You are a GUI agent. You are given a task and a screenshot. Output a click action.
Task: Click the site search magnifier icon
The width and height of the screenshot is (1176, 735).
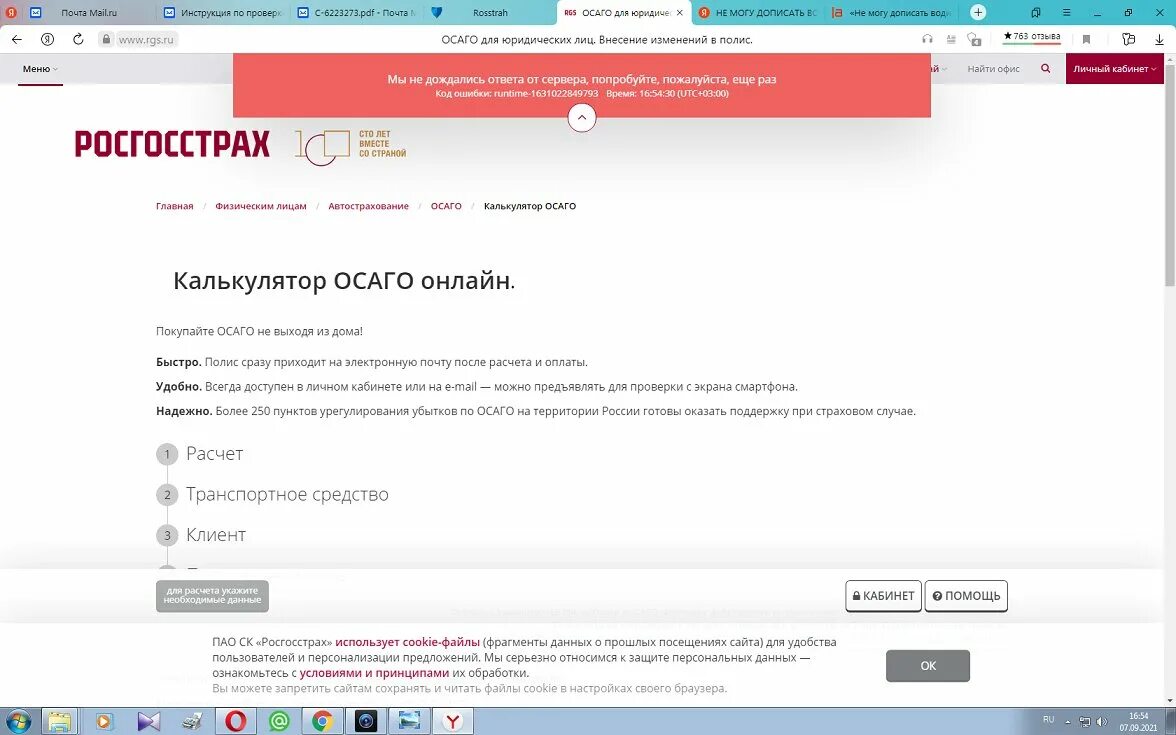1046,69
